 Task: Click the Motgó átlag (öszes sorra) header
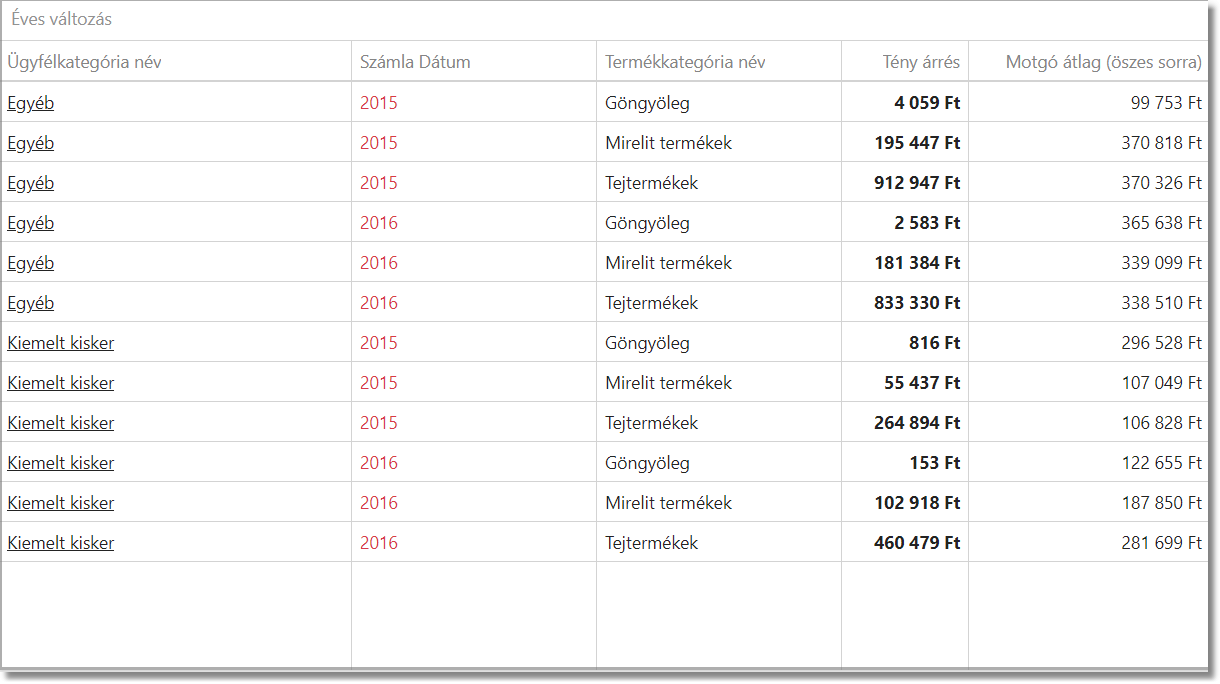pos(1103,62)
